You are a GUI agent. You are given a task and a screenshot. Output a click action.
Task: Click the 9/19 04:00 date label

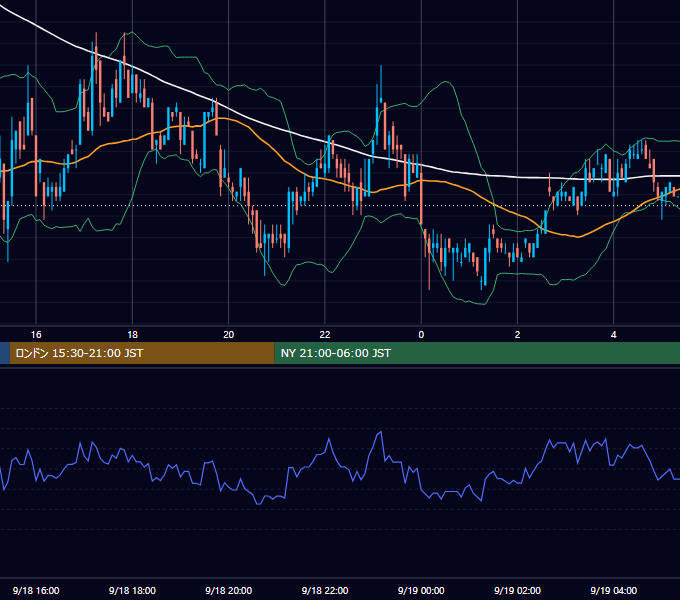tap(614, 590)
